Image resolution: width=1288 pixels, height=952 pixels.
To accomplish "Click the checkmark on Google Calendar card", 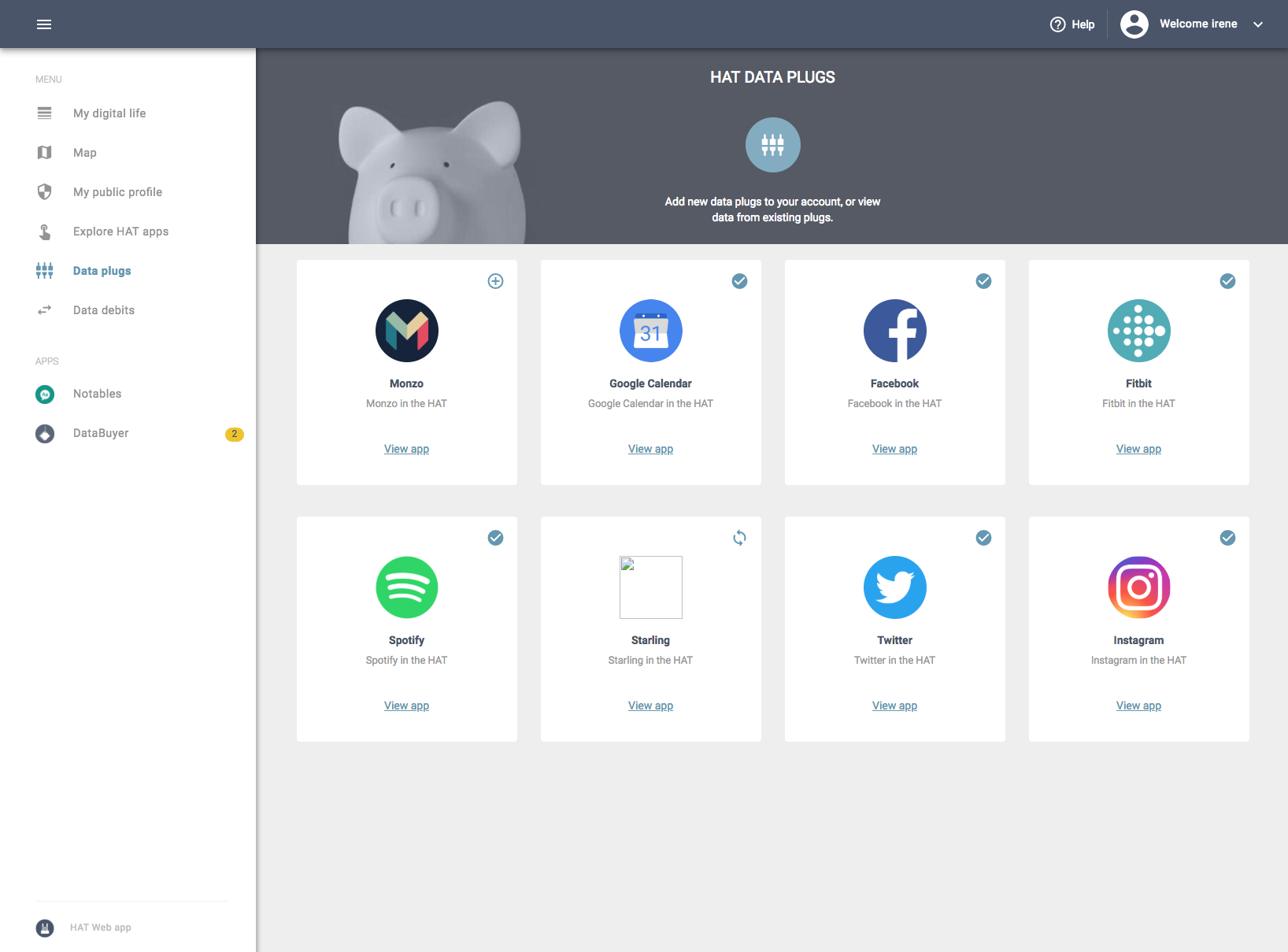I will pyautogui.click(x=740, y=281).
